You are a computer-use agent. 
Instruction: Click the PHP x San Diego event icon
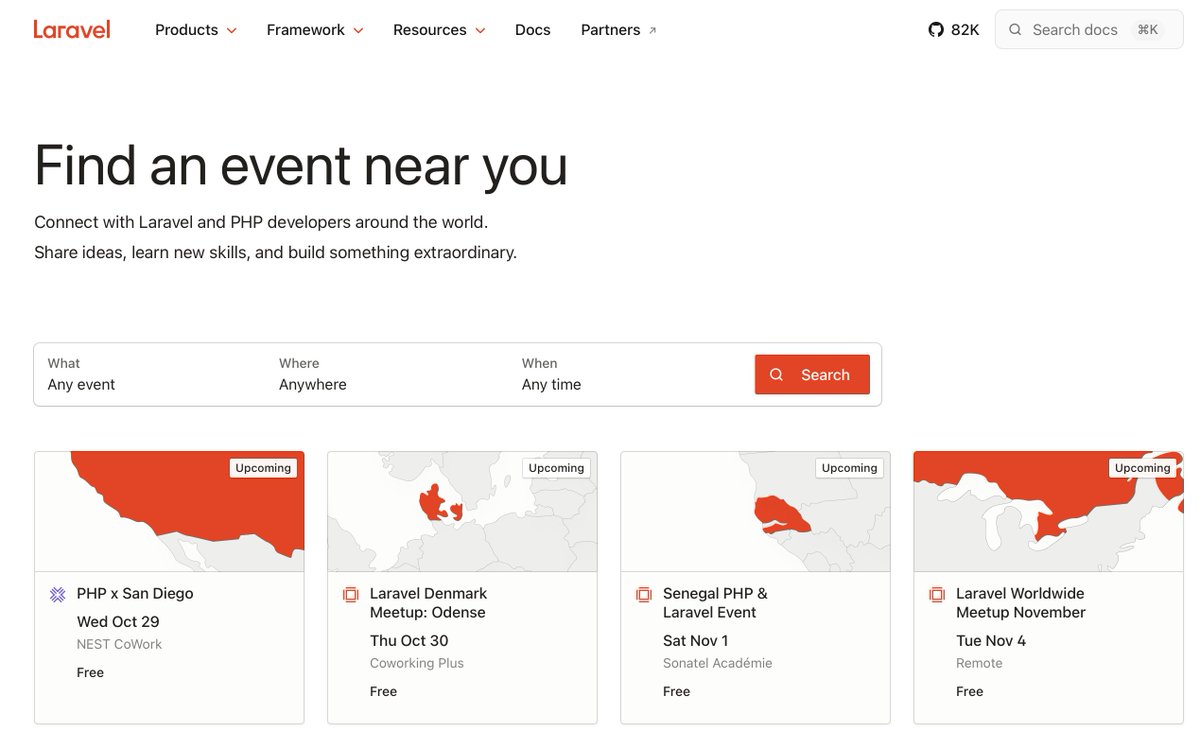click(x=58, y=595)
